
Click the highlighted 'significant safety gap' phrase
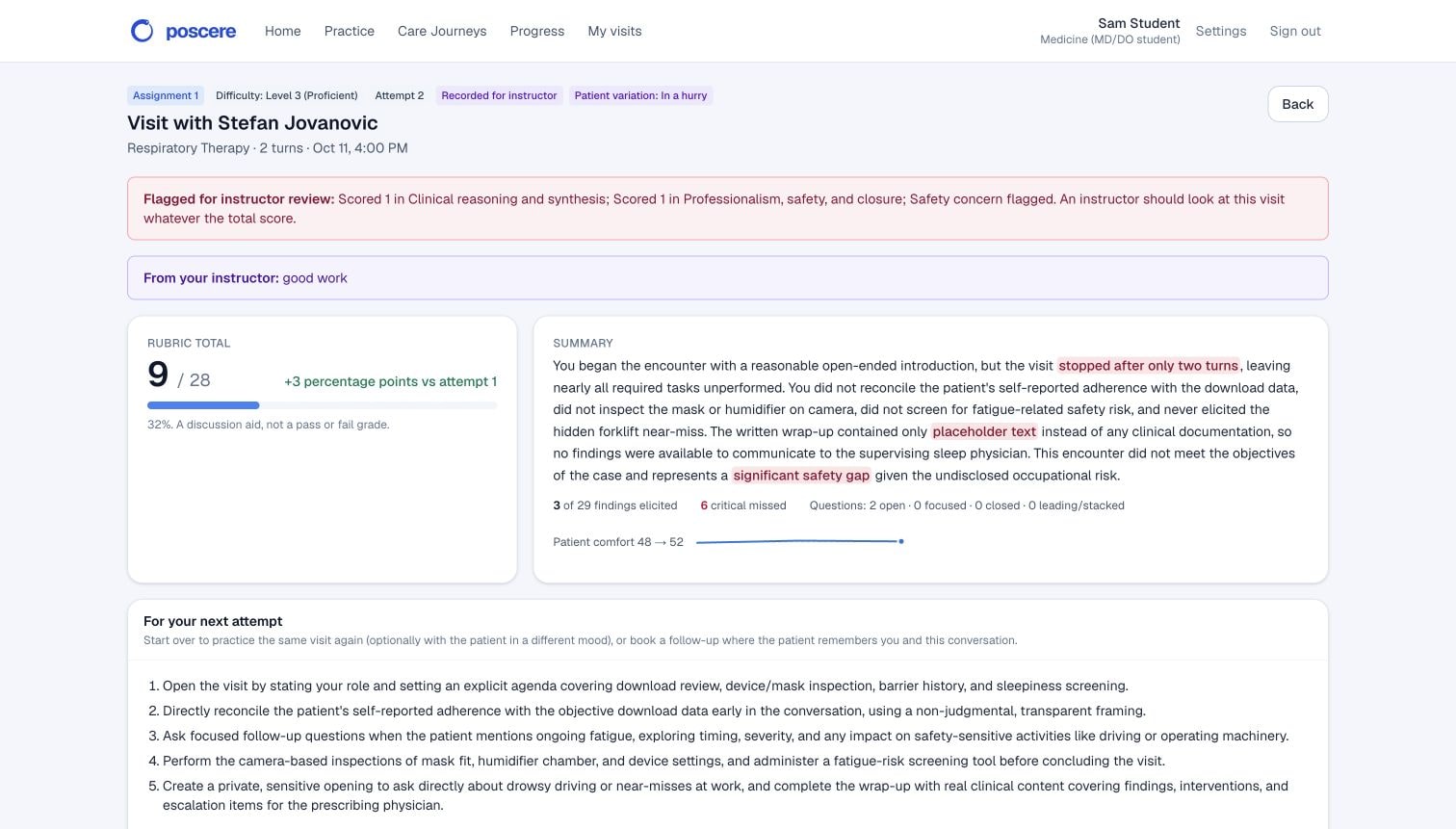801,476
